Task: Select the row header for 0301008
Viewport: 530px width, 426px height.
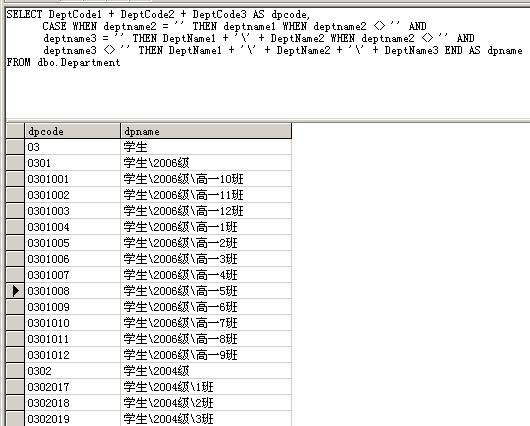Action: pos(15,291)
